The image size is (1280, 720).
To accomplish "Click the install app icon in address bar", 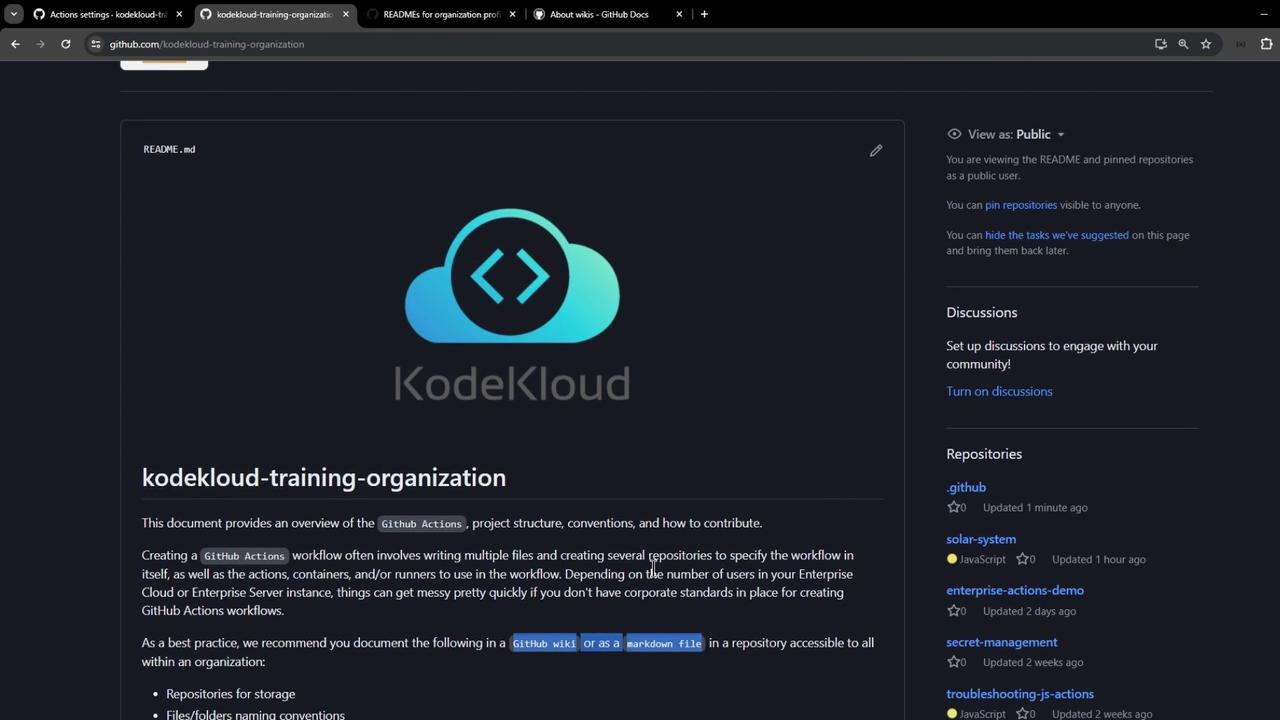I will pos(1161,44).
